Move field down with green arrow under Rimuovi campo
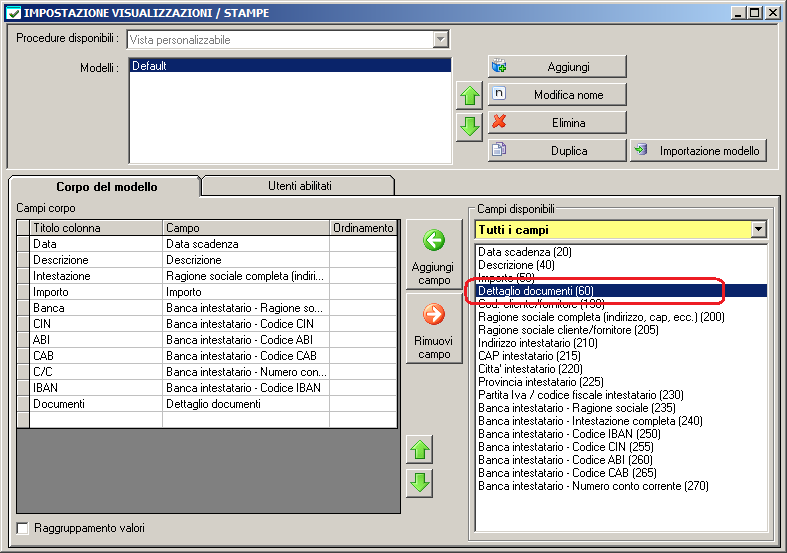The height and width of the screenshot is (553, 787). pos(420,483)
